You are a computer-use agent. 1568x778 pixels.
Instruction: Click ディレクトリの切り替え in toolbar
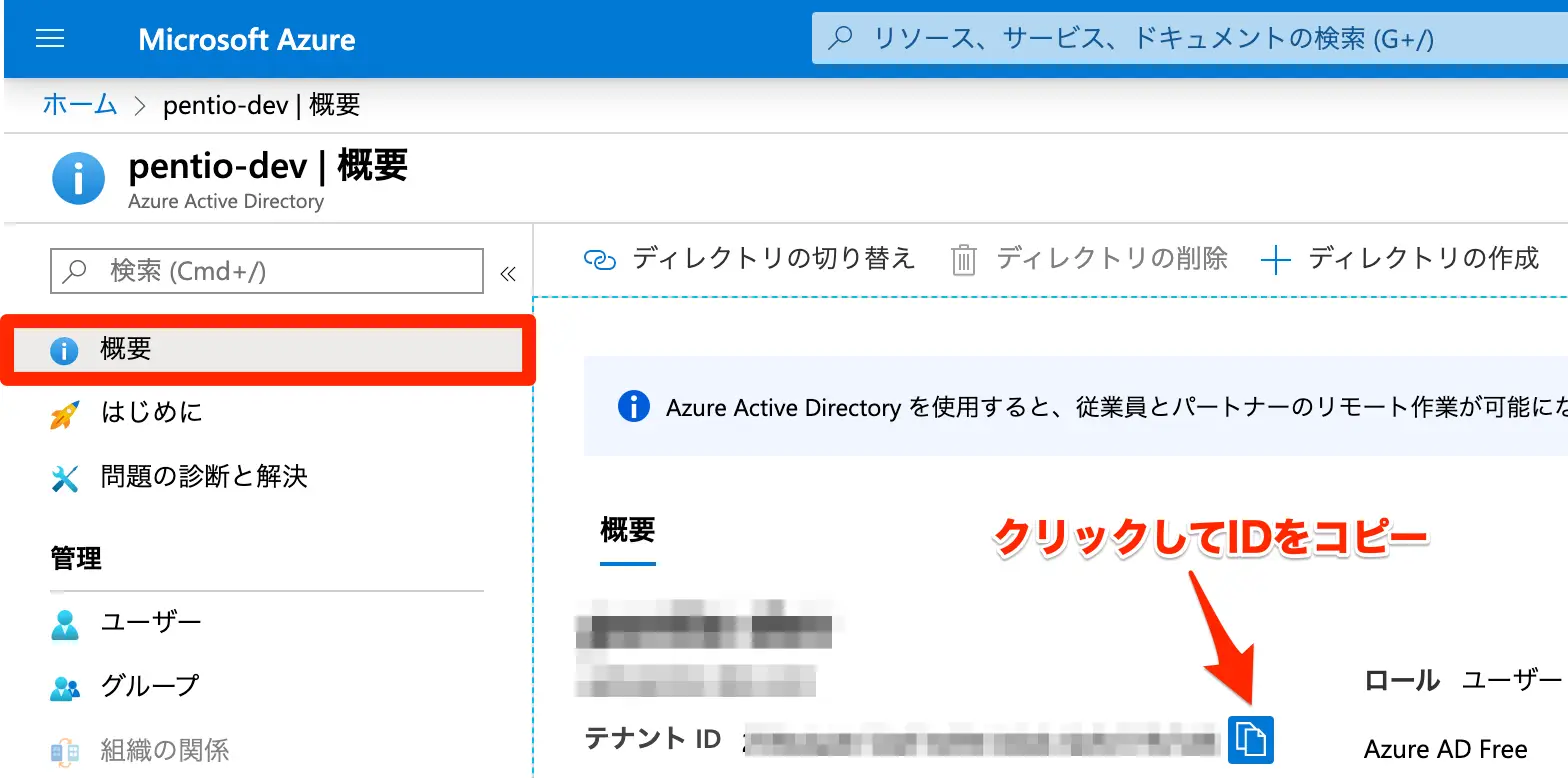[x=750, y=259]
